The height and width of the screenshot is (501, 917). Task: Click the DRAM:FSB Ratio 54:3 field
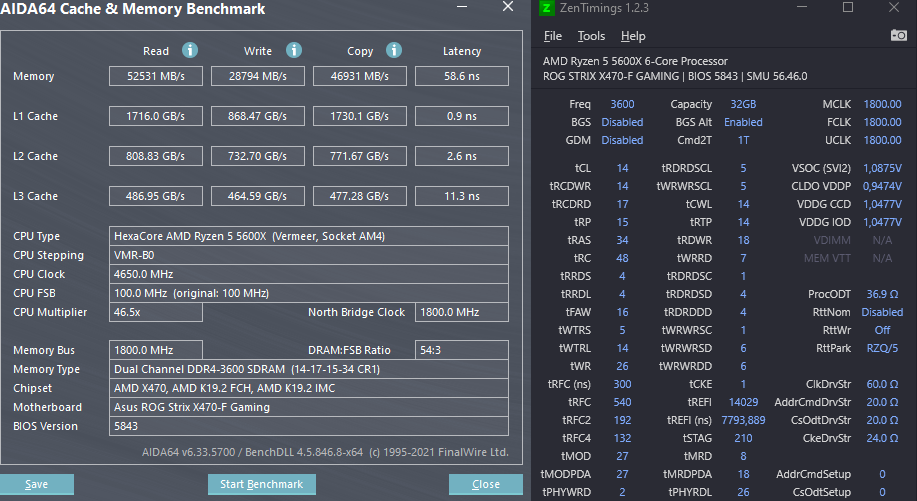click(461, 350)
